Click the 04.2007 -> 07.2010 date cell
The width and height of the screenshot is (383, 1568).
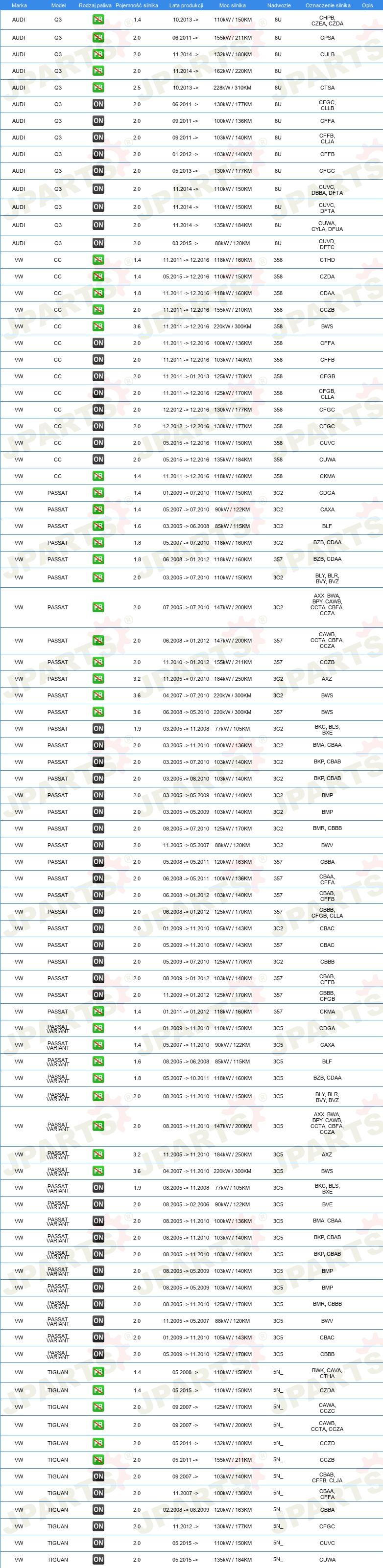[x=186, y=695]
